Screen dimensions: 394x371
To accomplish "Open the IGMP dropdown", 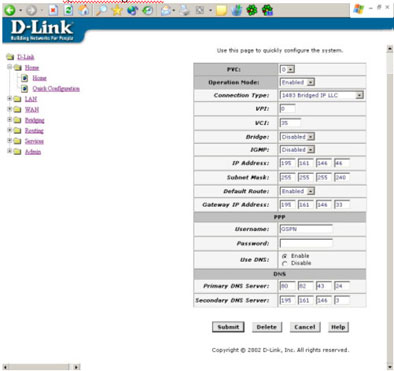I will [x=297, y=150].
